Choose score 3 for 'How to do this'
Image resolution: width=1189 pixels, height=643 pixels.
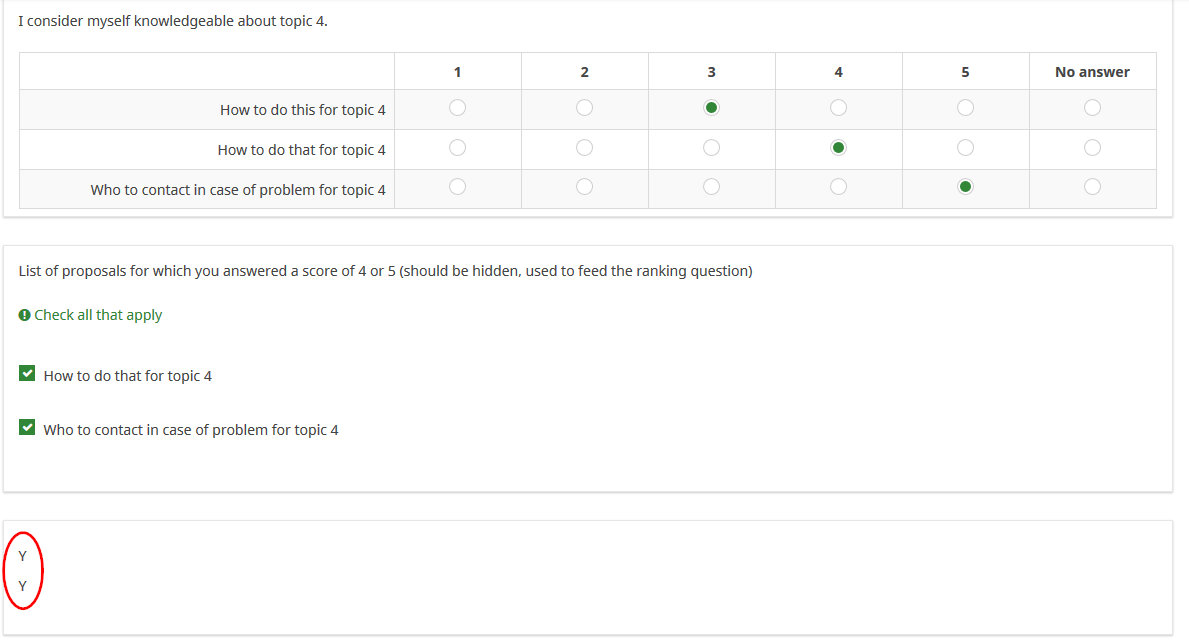click(x=711, y=107)
